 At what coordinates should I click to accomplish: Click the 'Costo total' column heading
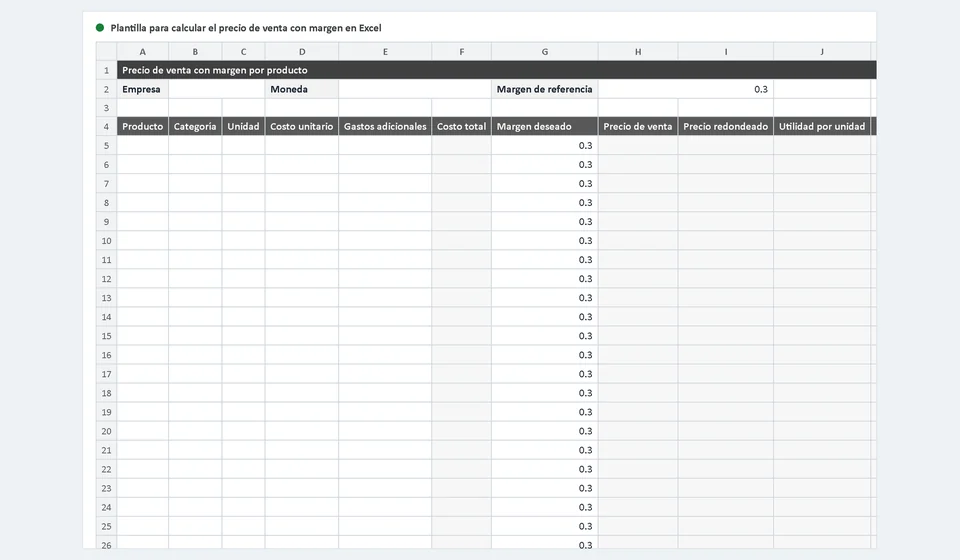pos(462,127)
